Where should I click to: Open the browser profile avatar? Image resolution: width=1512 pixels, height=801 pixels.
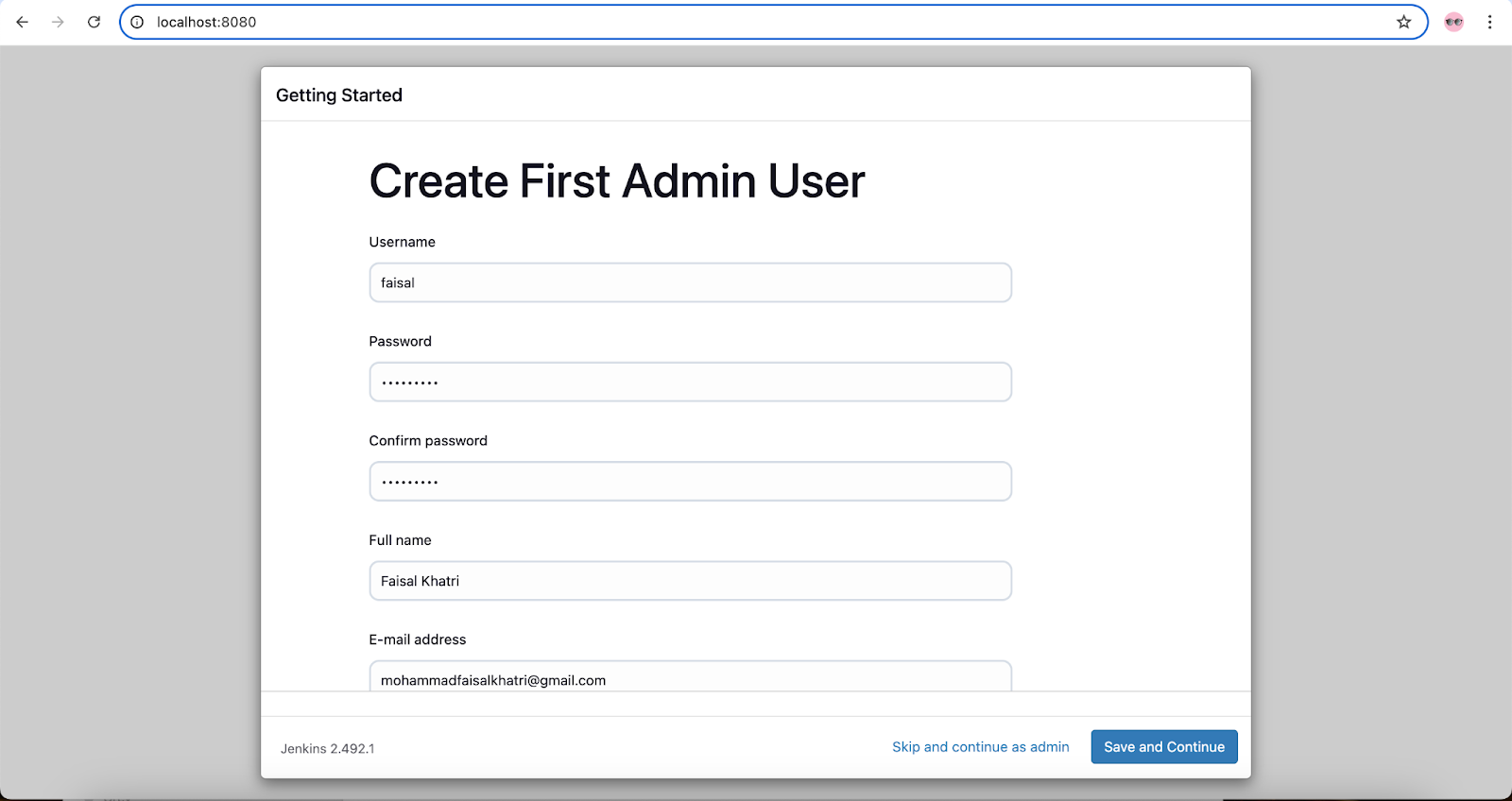point(1454,22)
